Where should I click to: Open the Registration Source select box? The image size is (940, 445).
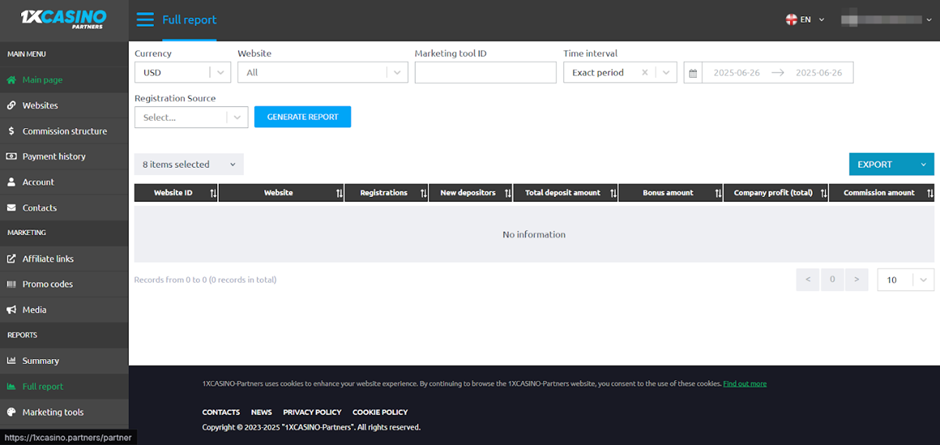click(190, 117)
